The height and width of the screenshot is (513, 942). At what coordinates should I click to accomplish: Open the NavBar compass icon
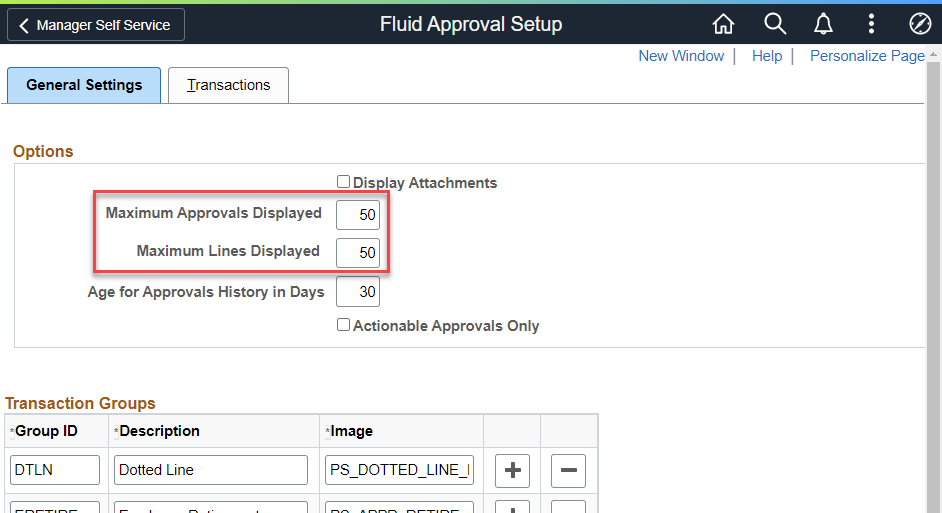coord(920,24)
